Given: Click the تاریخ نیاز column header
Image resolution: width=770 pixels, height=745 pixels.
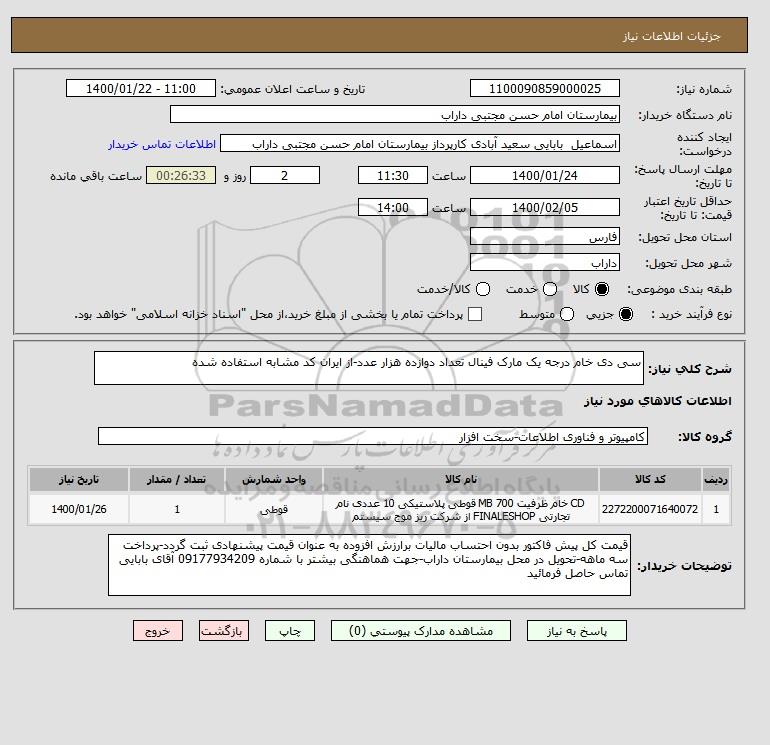Looking at the screenshot, I should [79, 479].
